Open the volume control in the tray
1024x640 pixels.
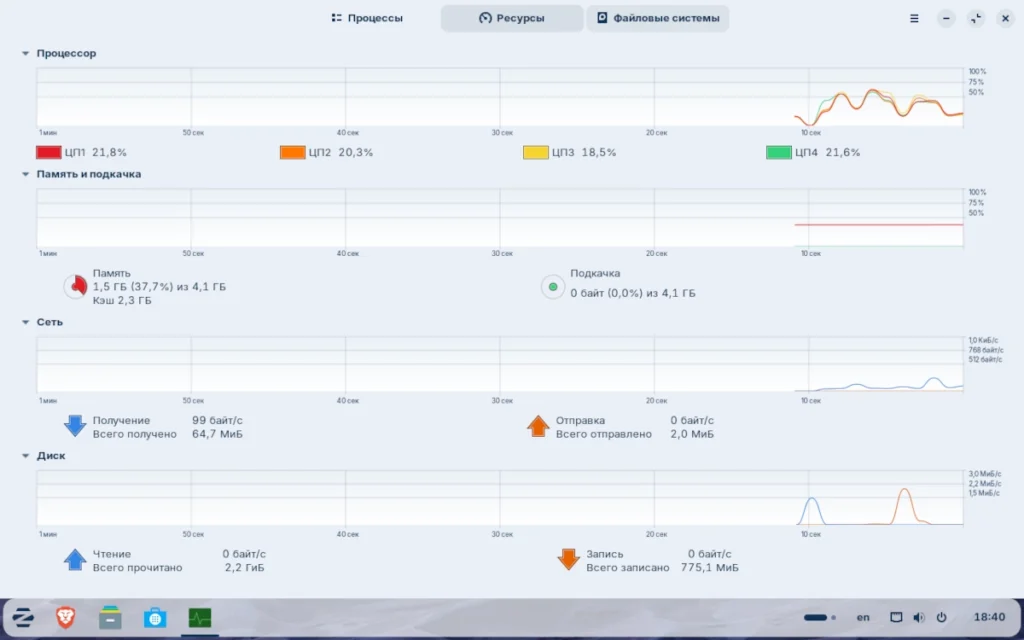click(919, 617)
